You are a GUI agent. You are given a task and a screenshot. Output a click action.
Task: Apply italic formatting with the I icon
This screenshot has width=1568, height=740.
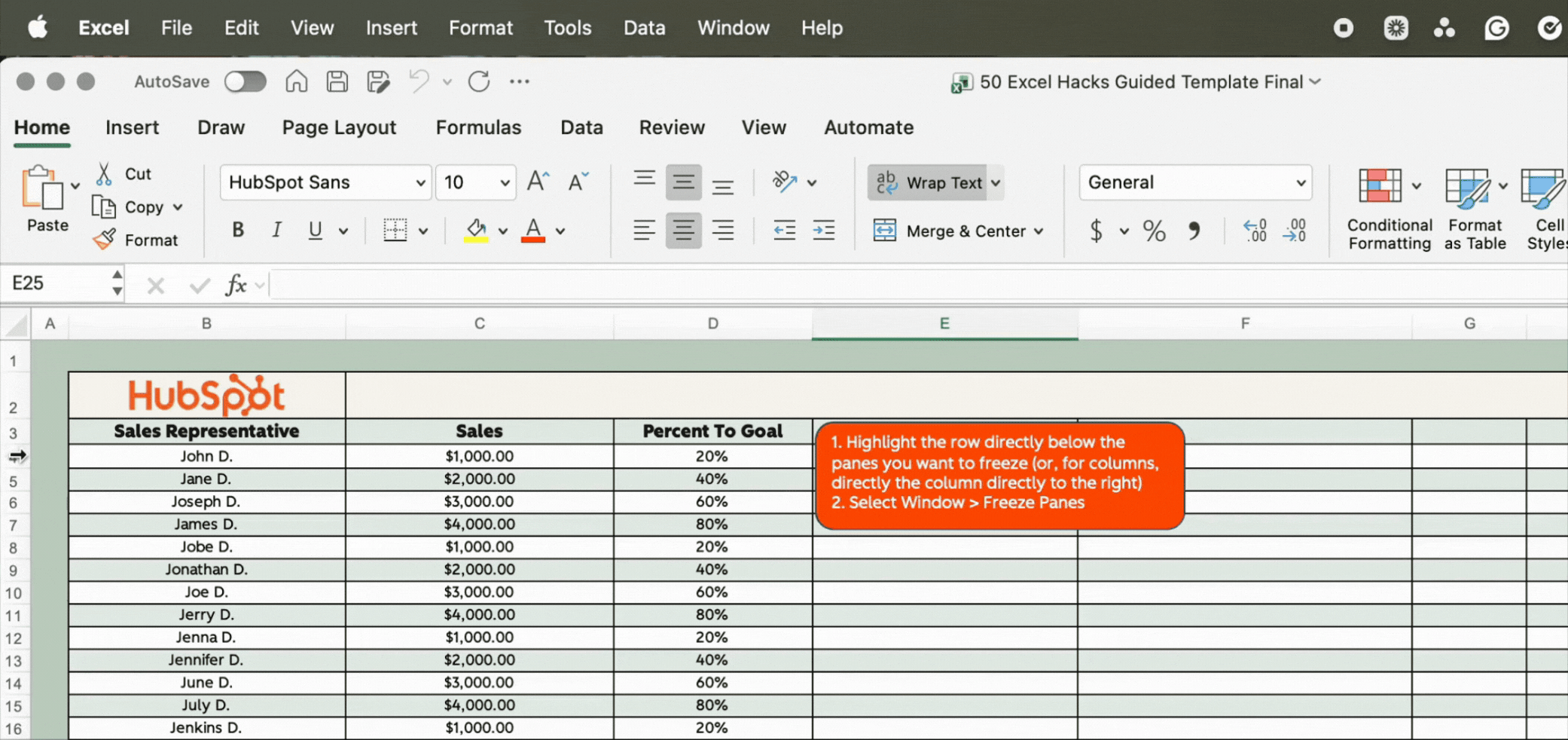click(276, 231)
